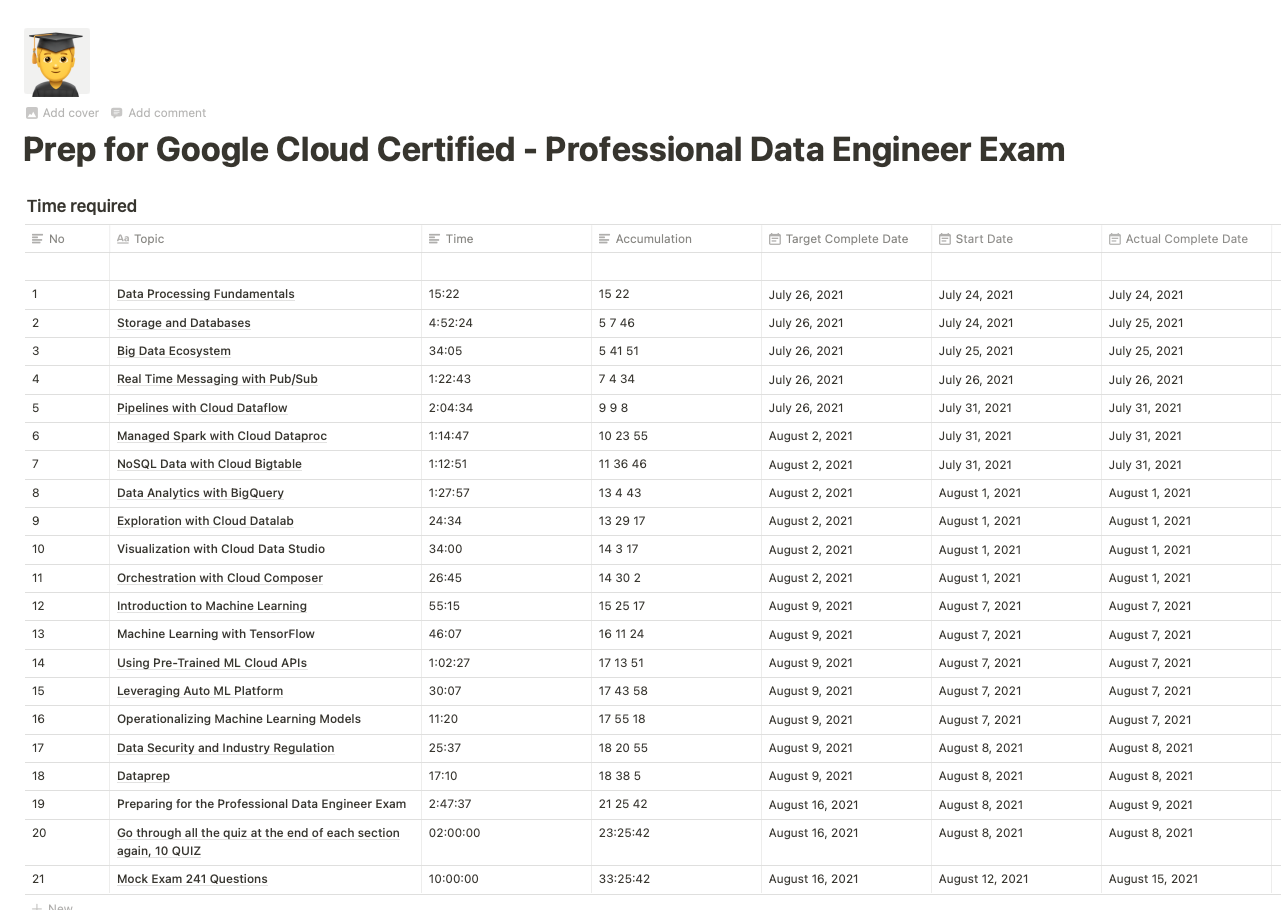Open the Time required database title
Viewport: 1281px width, 910px height.
[82, 206]
